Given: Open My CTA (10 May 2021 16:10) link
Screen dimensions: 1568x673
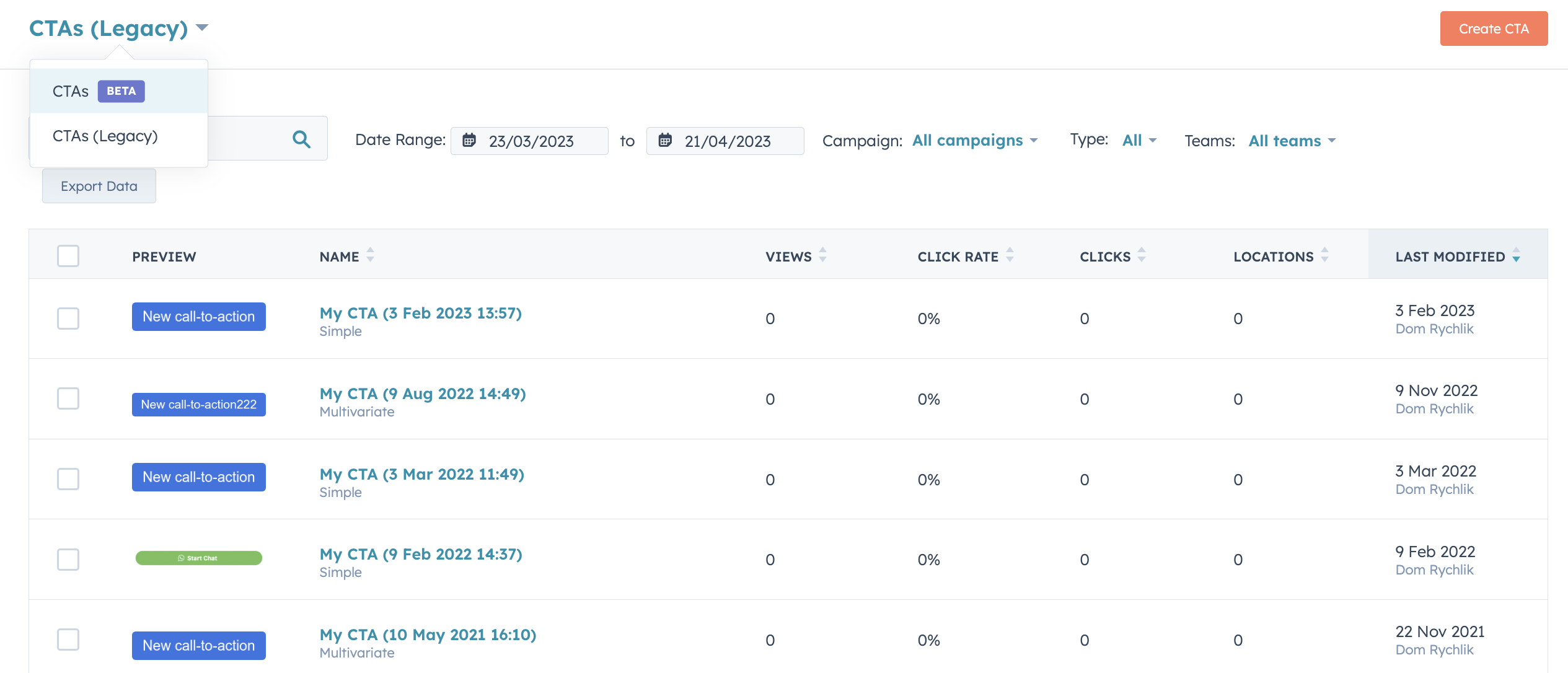Looking at the screenshot, I should (428, 635).
